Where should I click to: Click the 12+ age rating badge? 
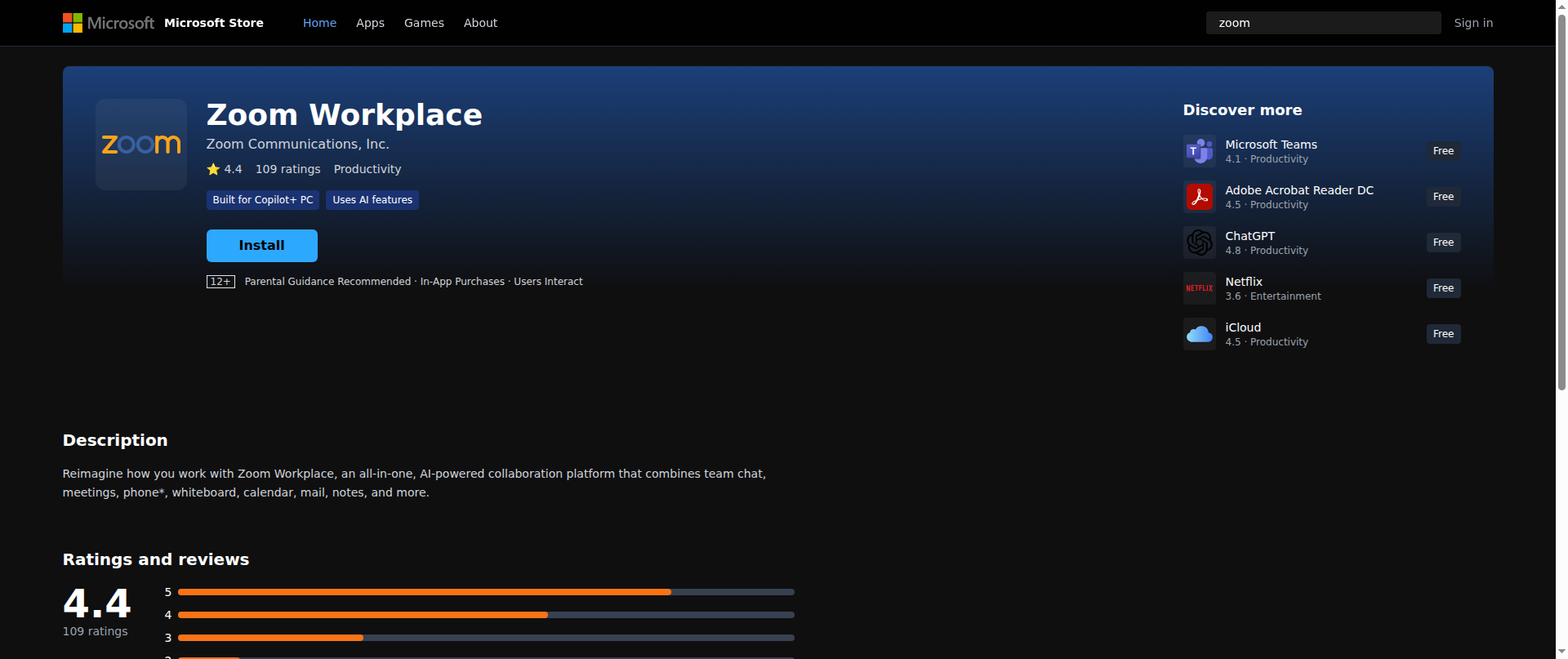[220, 282]
